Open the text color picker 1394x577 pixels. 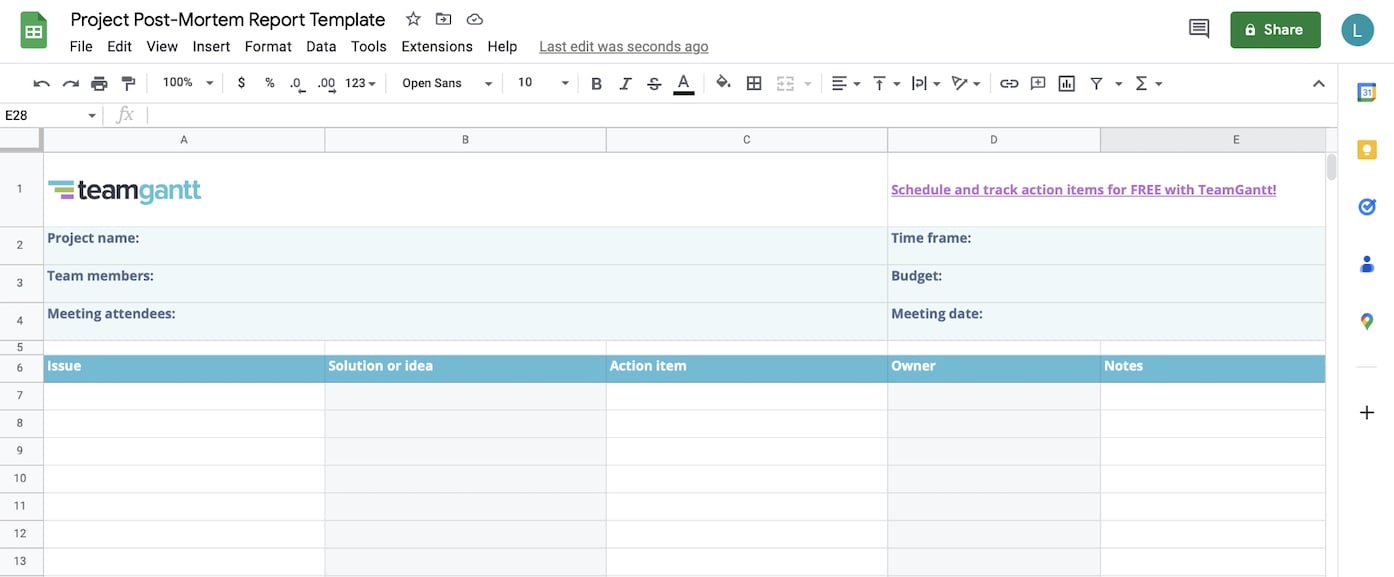pyautogui.click(x=684, y=83)
